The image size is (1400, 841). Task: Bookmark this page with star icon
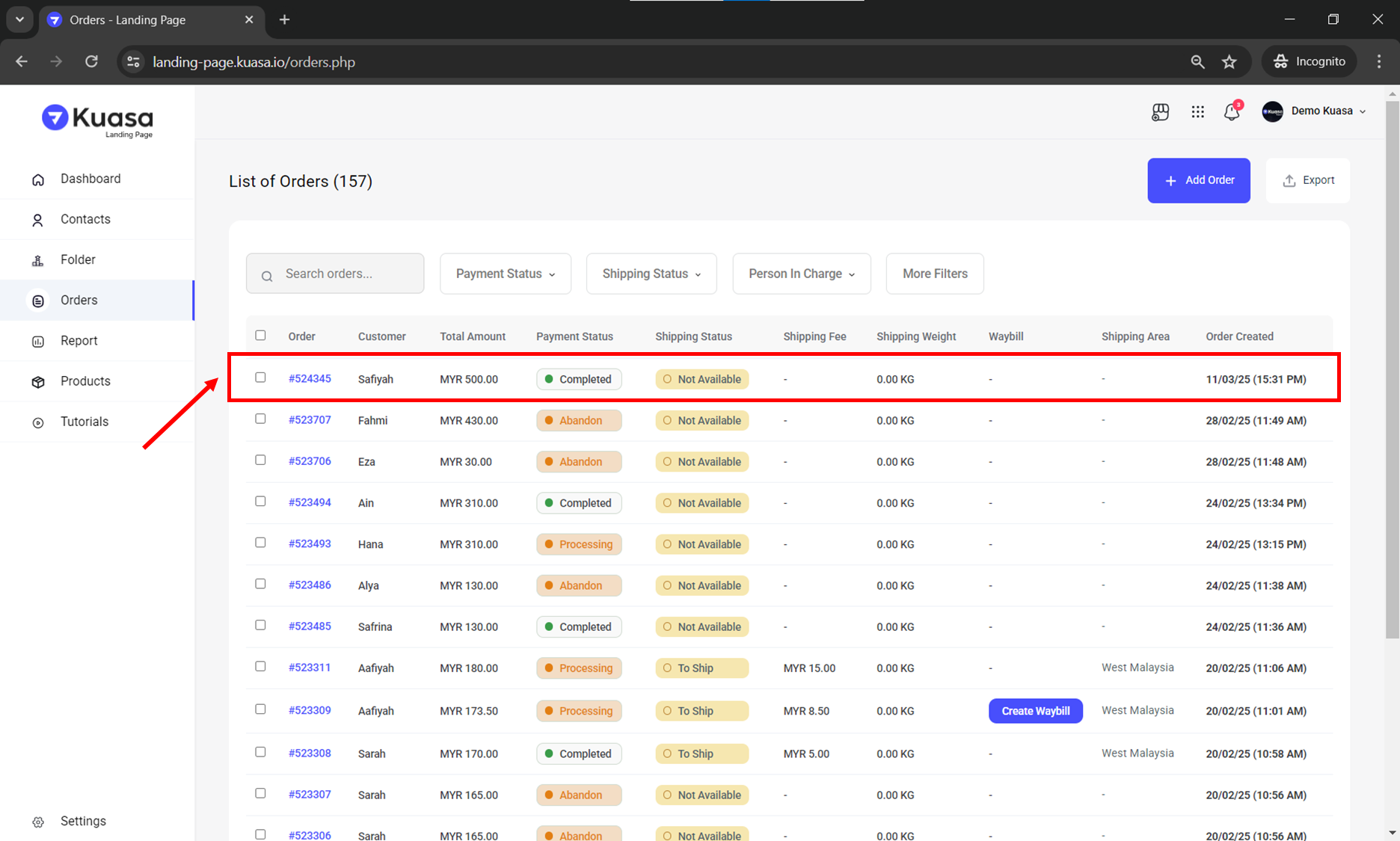click(x=1229, y=62)
